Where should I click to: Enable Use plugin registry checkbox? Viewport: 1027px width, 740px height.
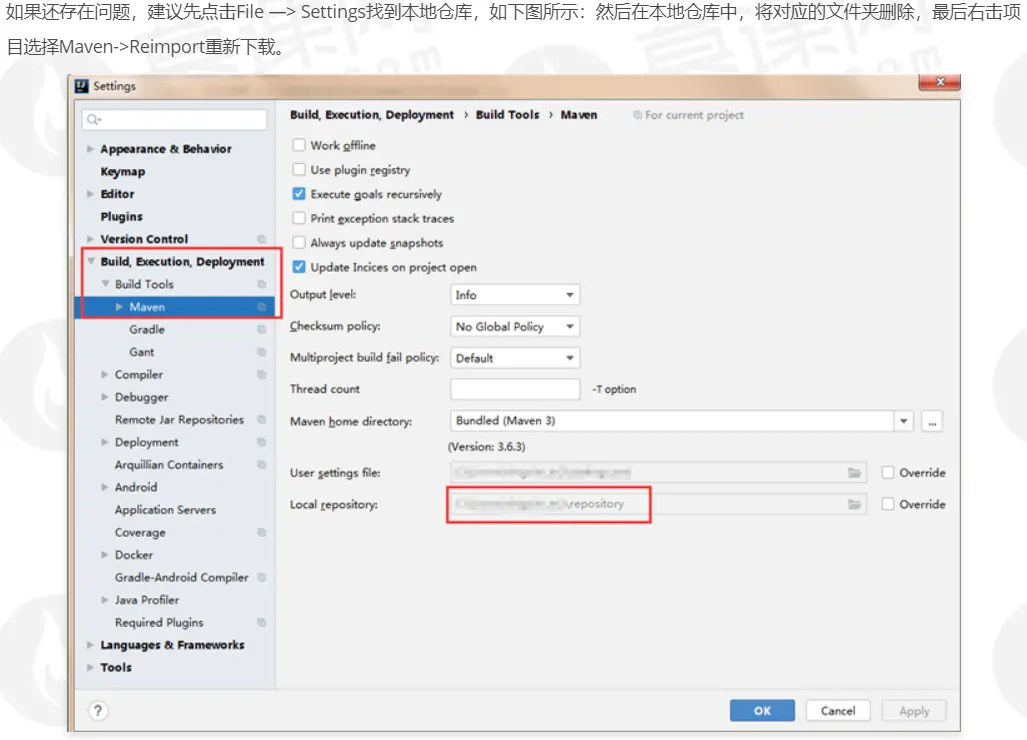(x=299, y=170)
